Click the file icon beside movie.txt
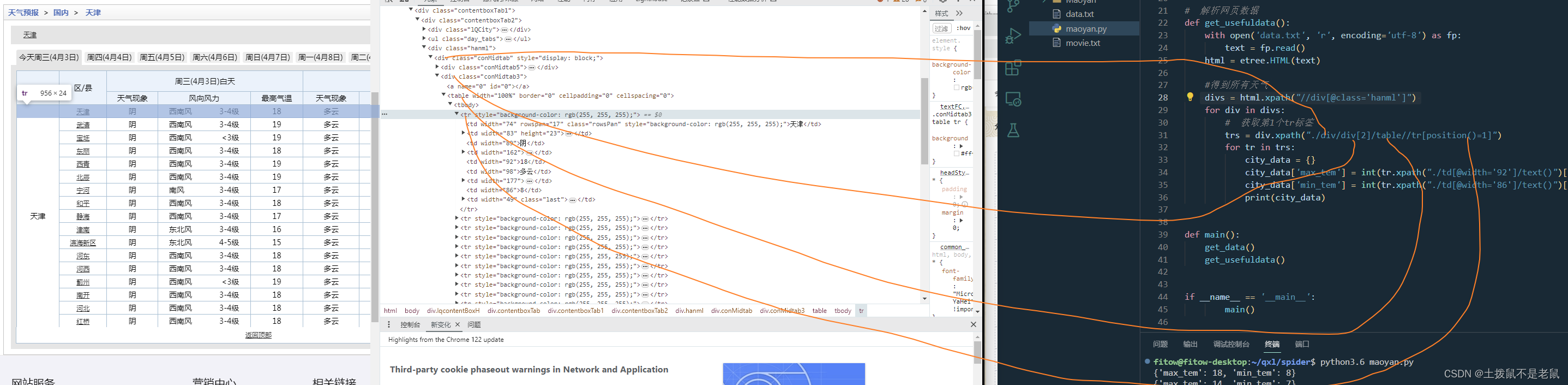Image resolution: width=1568 pixels, height=385 pixels. pos(1058,43)
